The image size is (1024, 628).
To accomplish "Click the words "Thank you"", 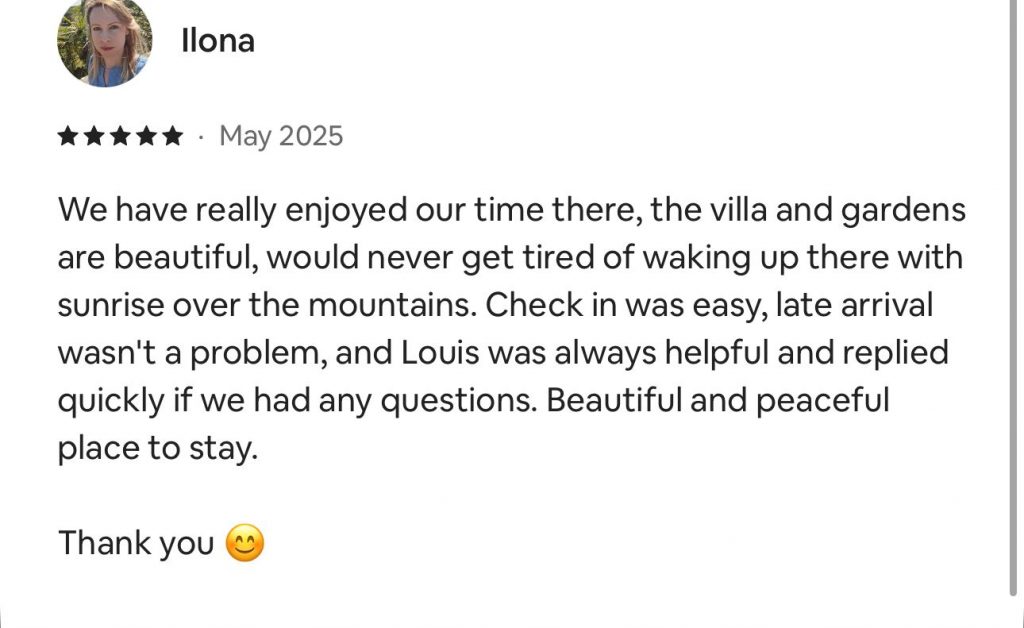I will [x=136, y=544].
